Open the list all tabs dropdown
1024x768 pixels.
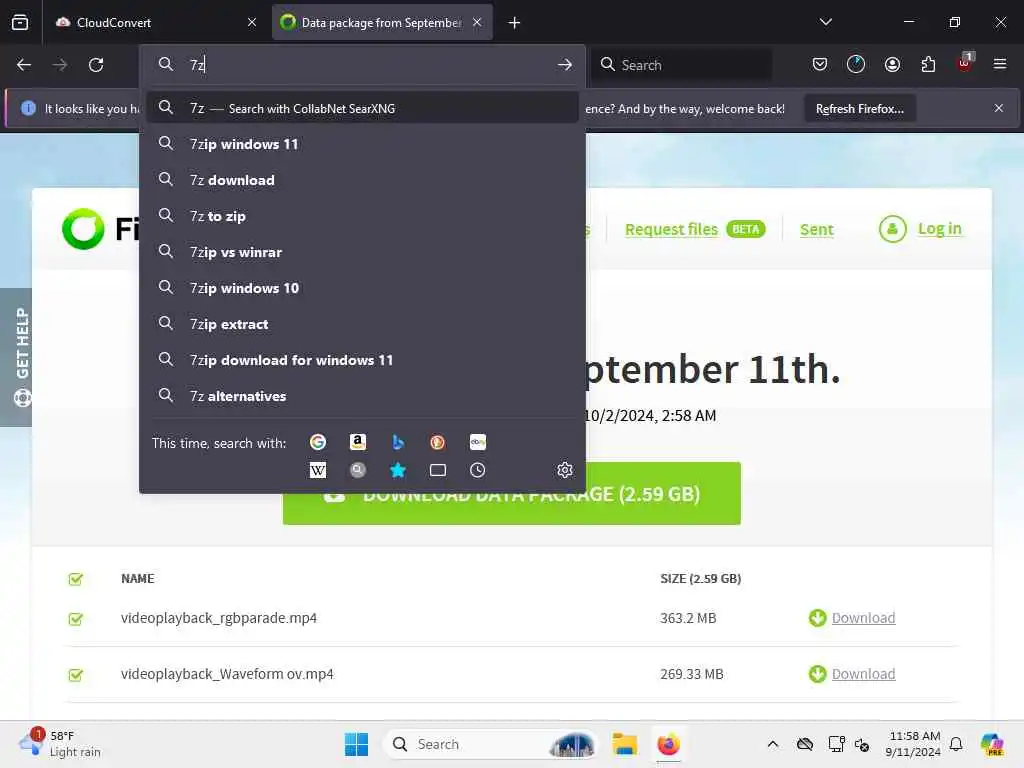click(825, 22)
